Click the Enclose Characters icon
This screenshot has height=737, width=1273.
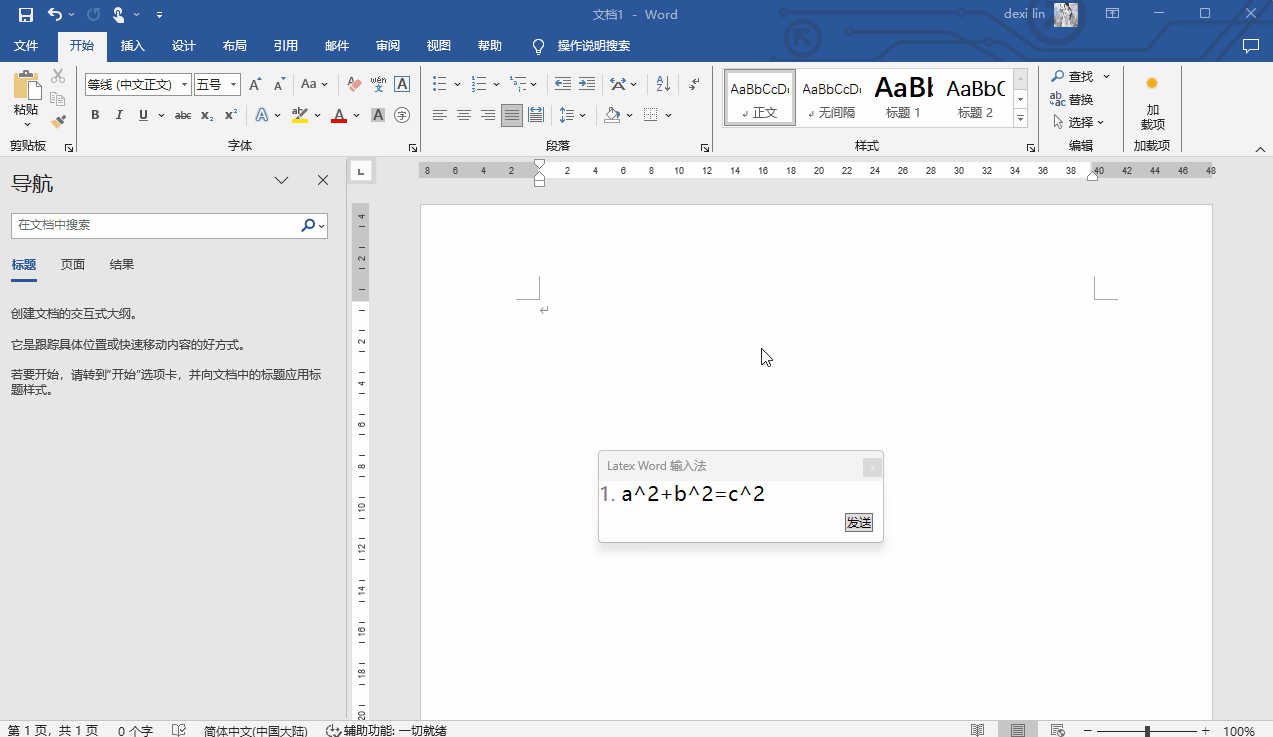pyautogui.click(x=402, y=116)
